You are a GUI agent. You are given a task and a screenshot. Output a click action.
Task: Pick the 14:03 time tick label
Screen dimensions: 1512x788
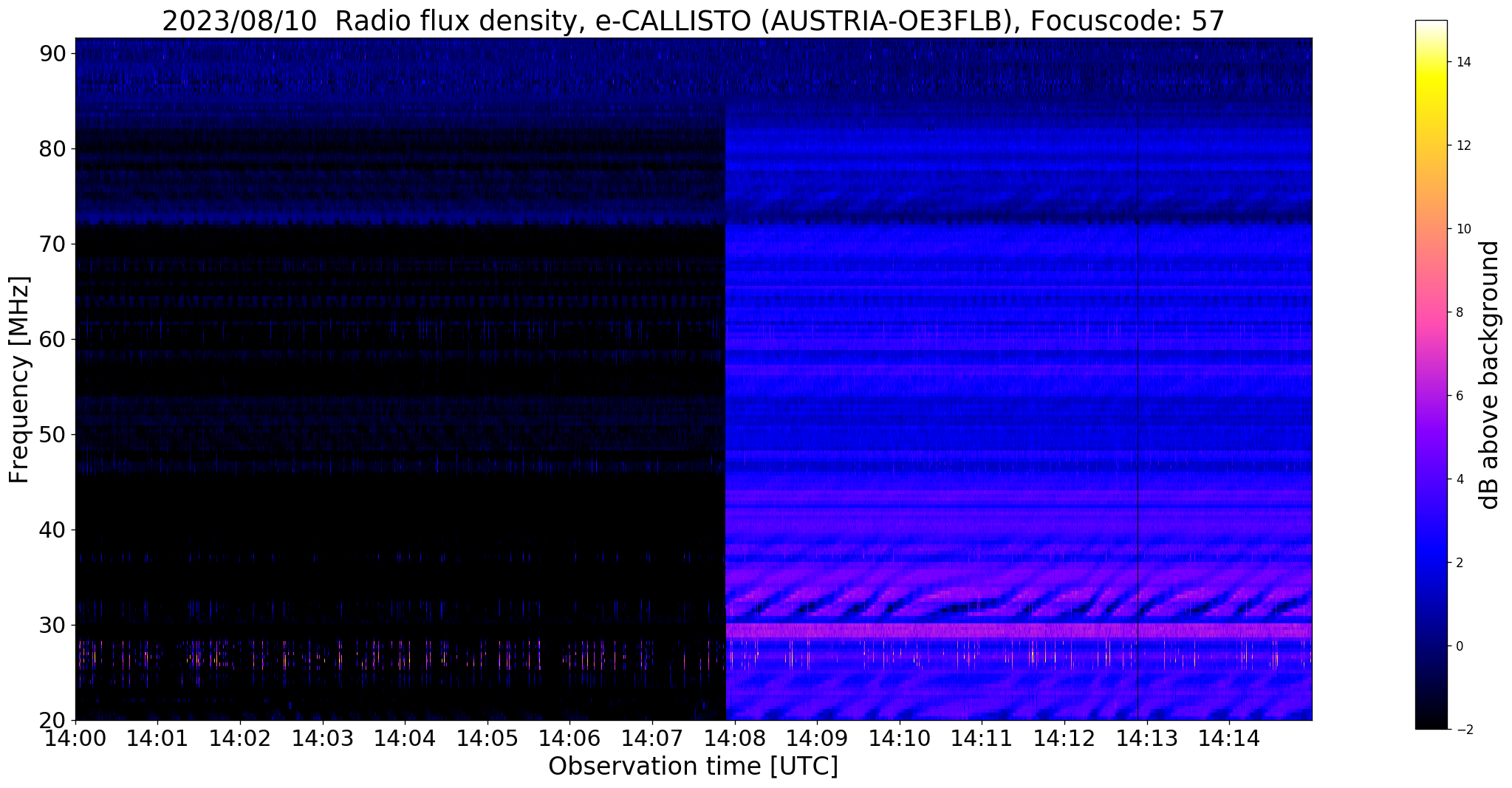coord(322,737)
